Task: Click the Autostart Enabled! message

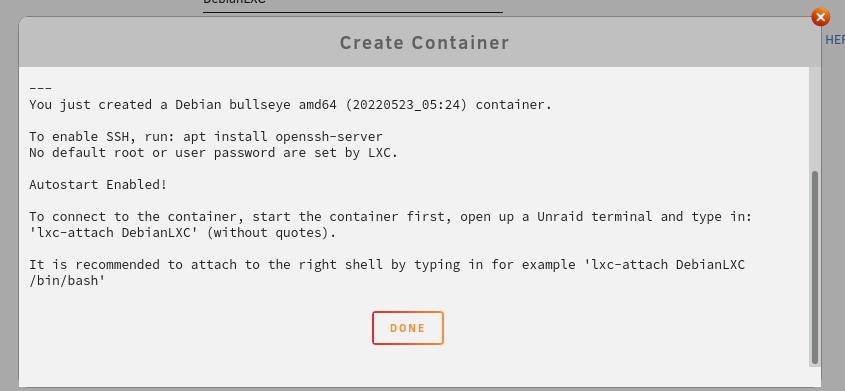Action: [x=98, y=185]
